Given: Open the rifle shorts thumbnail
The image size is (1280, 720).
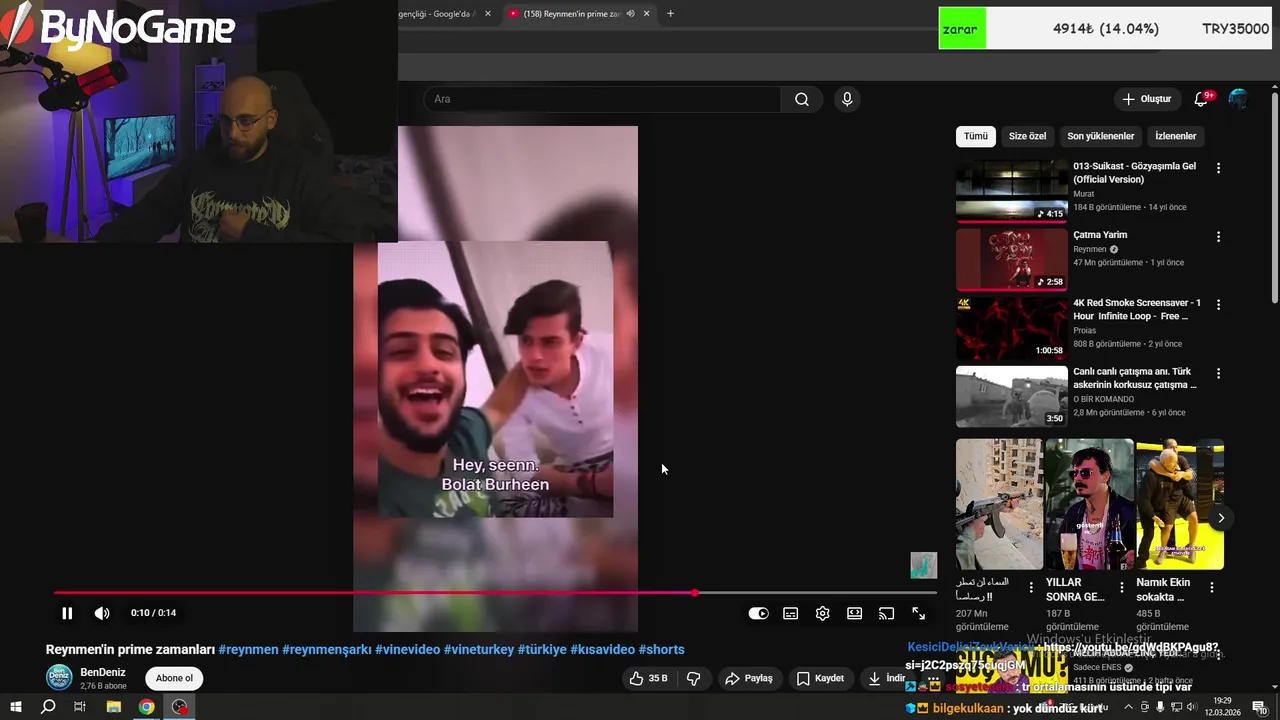Looking at the screenshot, I should (999, 504).
